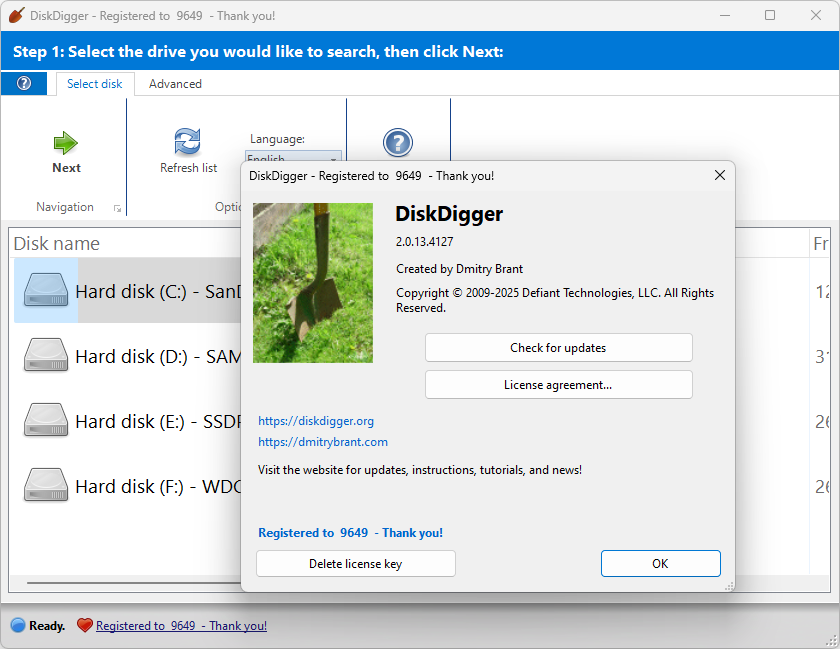Minimize the DiskDigger main window

[725, 15]
